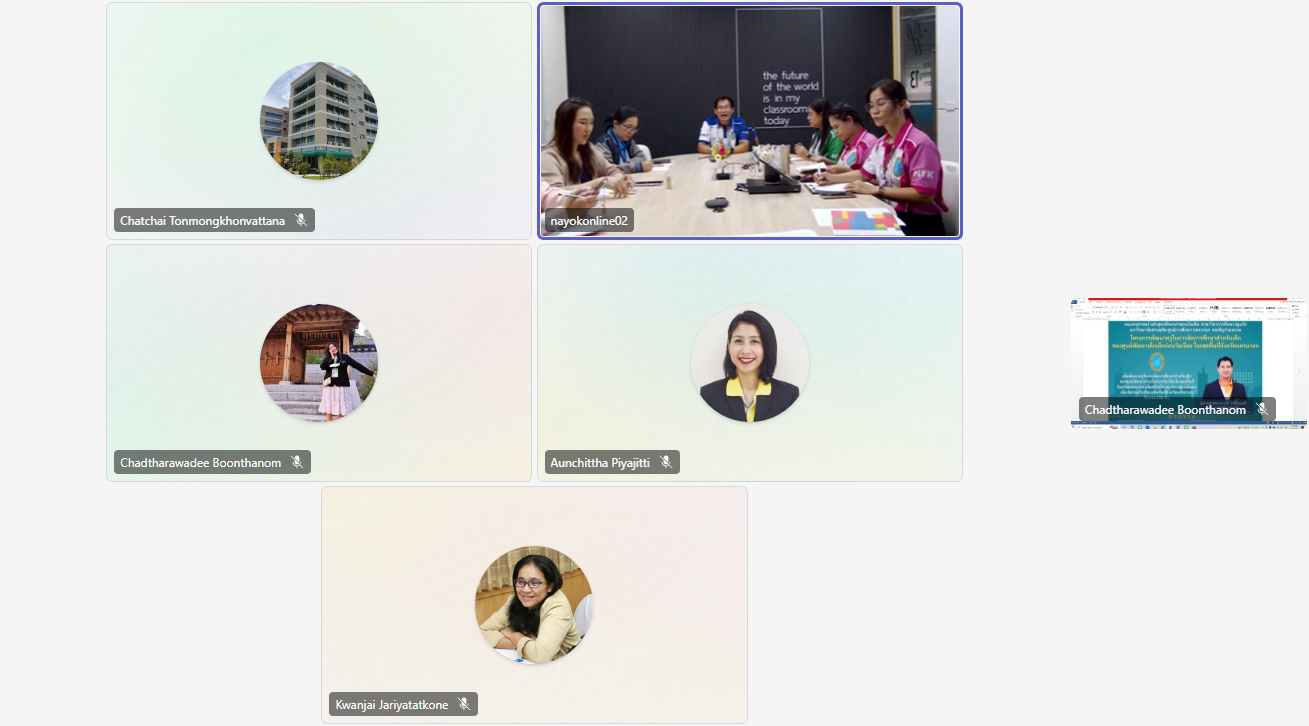Viewport: 1309px width, 726px height.
Task: Click the laptop on the conference table
Action: [x=772, y=172]
